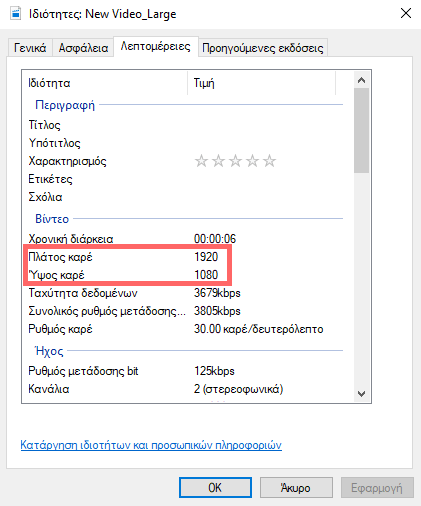Click the duration value 00:00:06
421x506 pixels.
(215, 239)
